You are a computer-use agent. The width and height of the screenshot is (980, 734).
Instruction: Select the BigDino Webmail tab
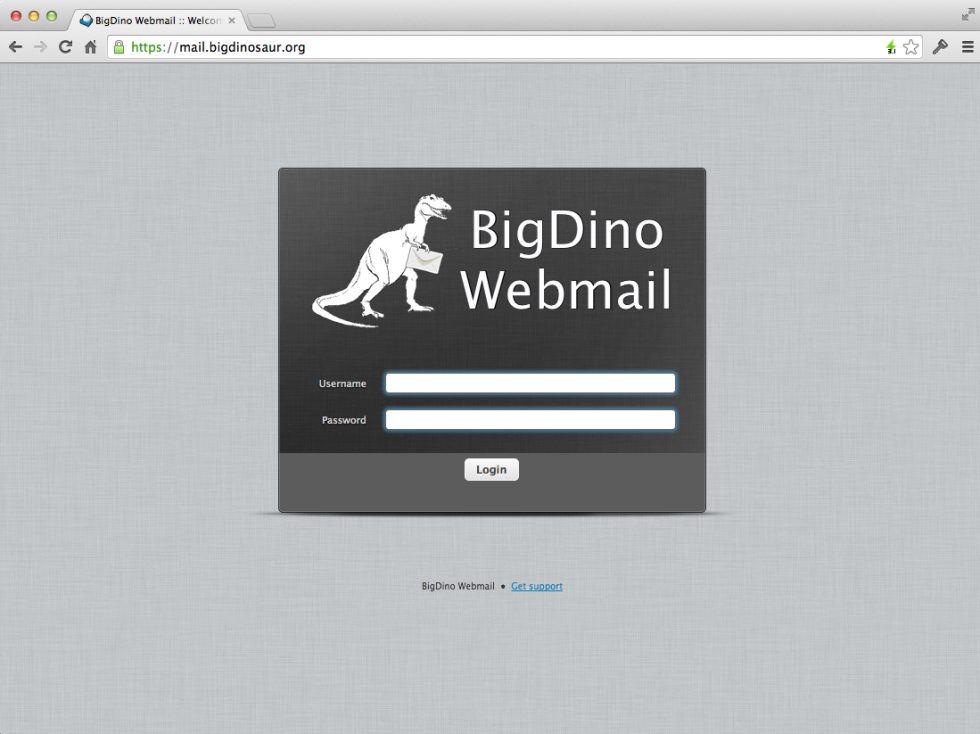pyautogui.click(x=150, y=19)
